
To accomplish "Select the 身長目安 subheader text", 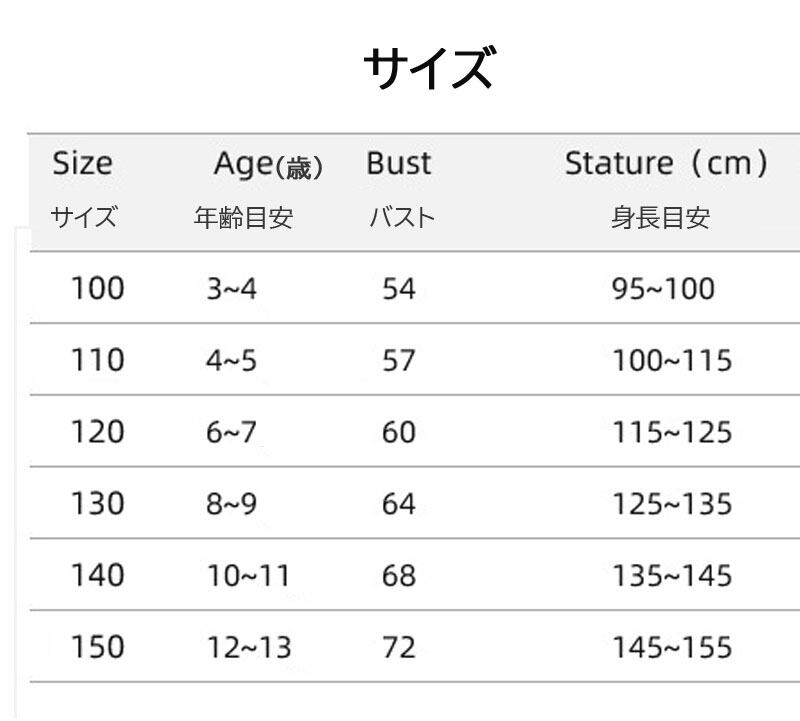I will tap(660, 218).
